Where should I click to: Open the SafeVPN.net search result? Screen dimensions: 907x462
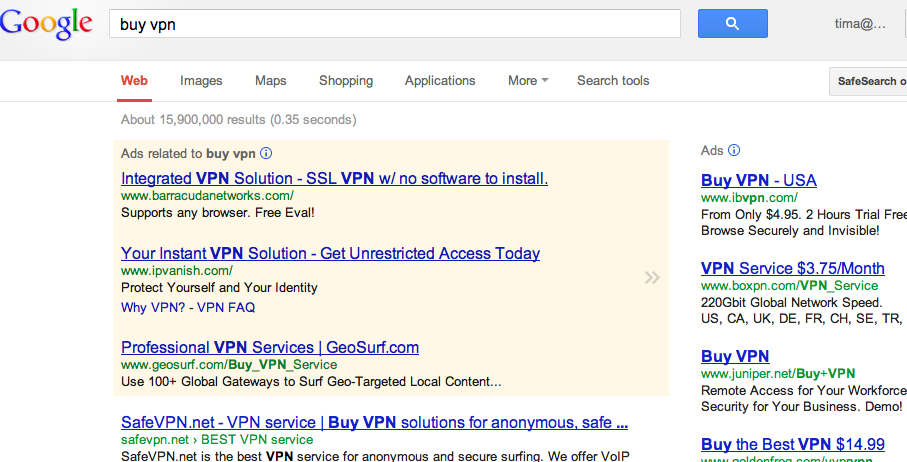pyautogui.click(x=374, y=423)
